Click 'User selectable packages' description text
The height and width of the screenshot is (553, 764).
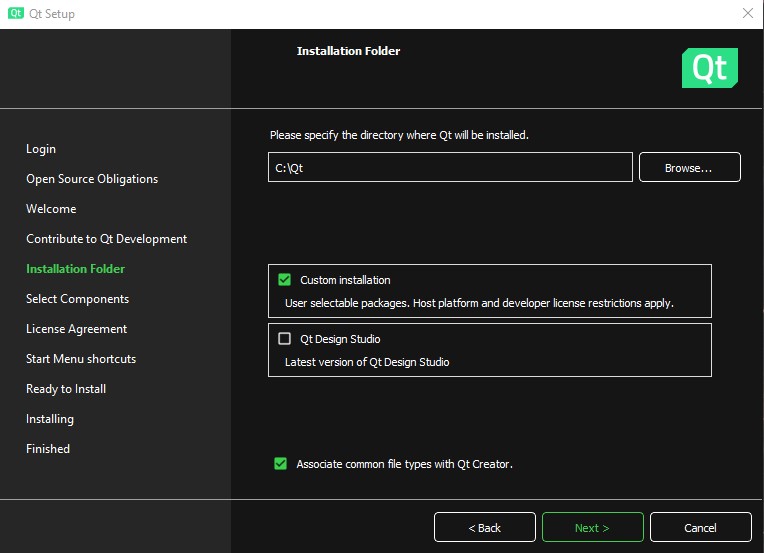(x=479, y=303)
